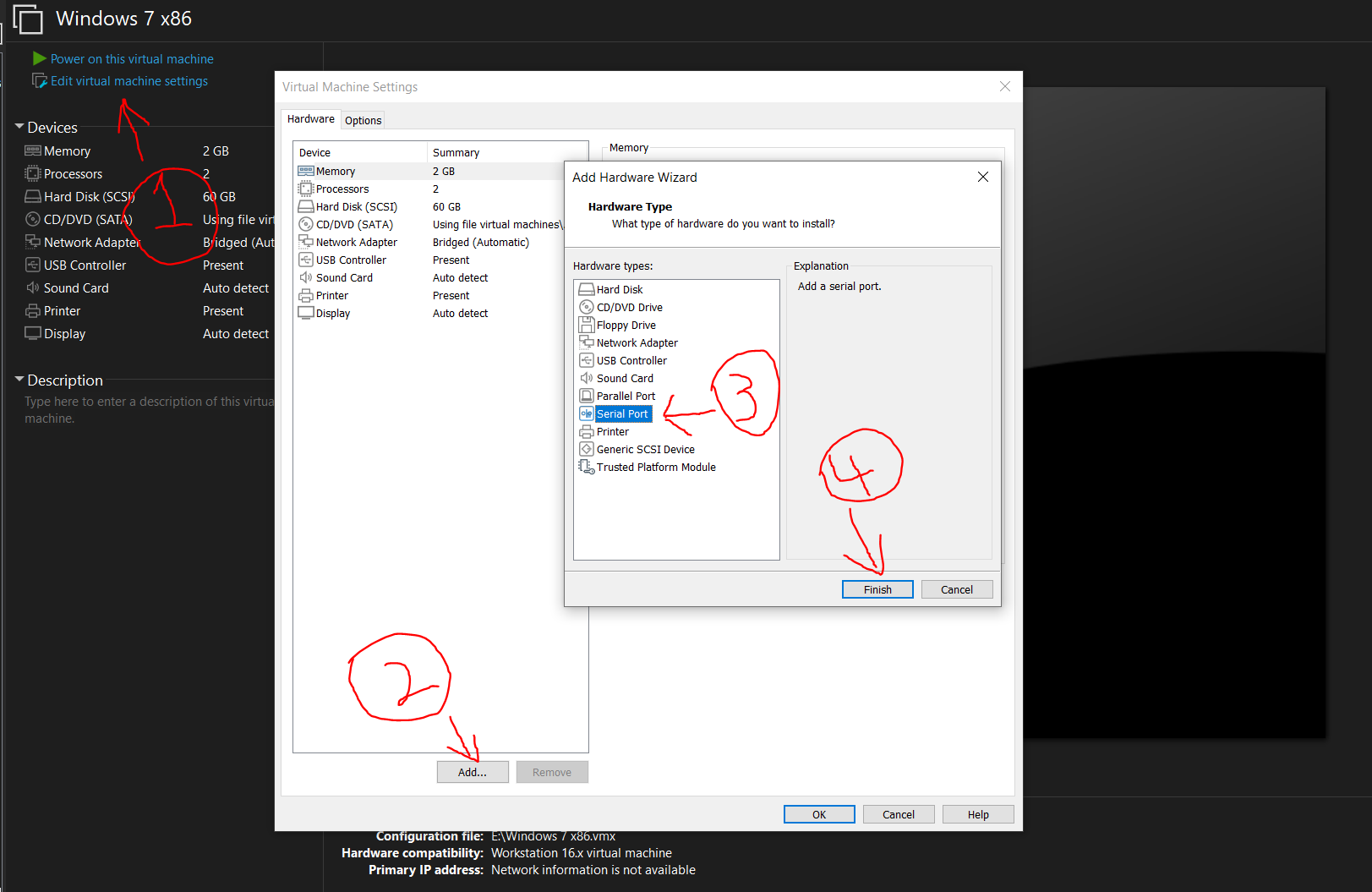Click Trusted Platform Module icon in wizard

[x=587, y=467]
